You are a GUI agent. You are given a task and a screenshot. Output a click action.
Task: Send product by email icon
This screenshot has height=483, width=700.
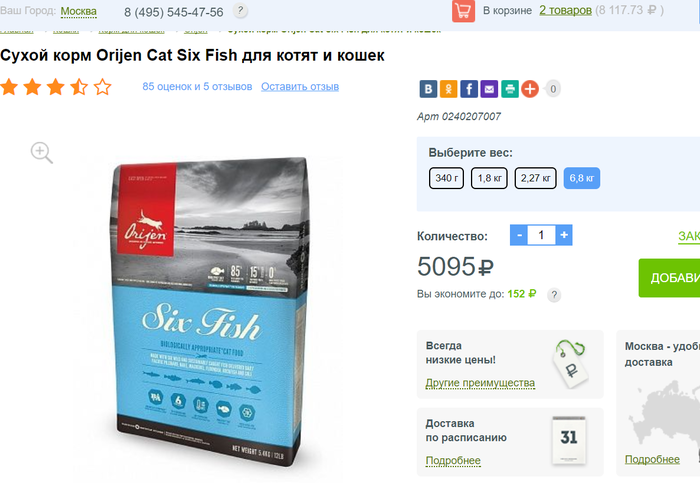click(x=489, y=89)
